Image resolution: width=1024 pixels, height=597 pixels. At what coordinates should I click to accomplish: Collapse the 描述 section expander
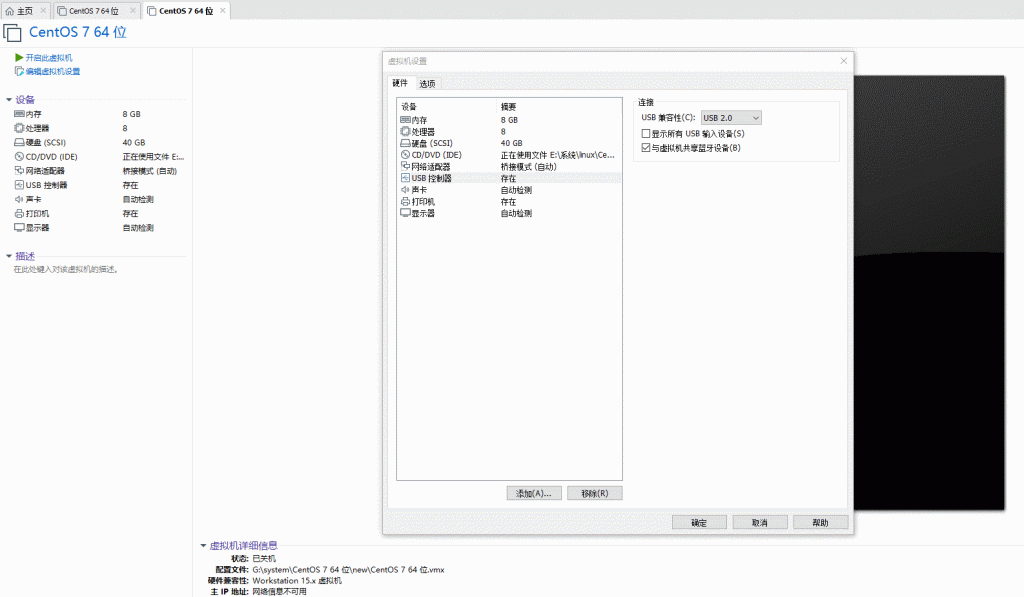coord(9,256)
